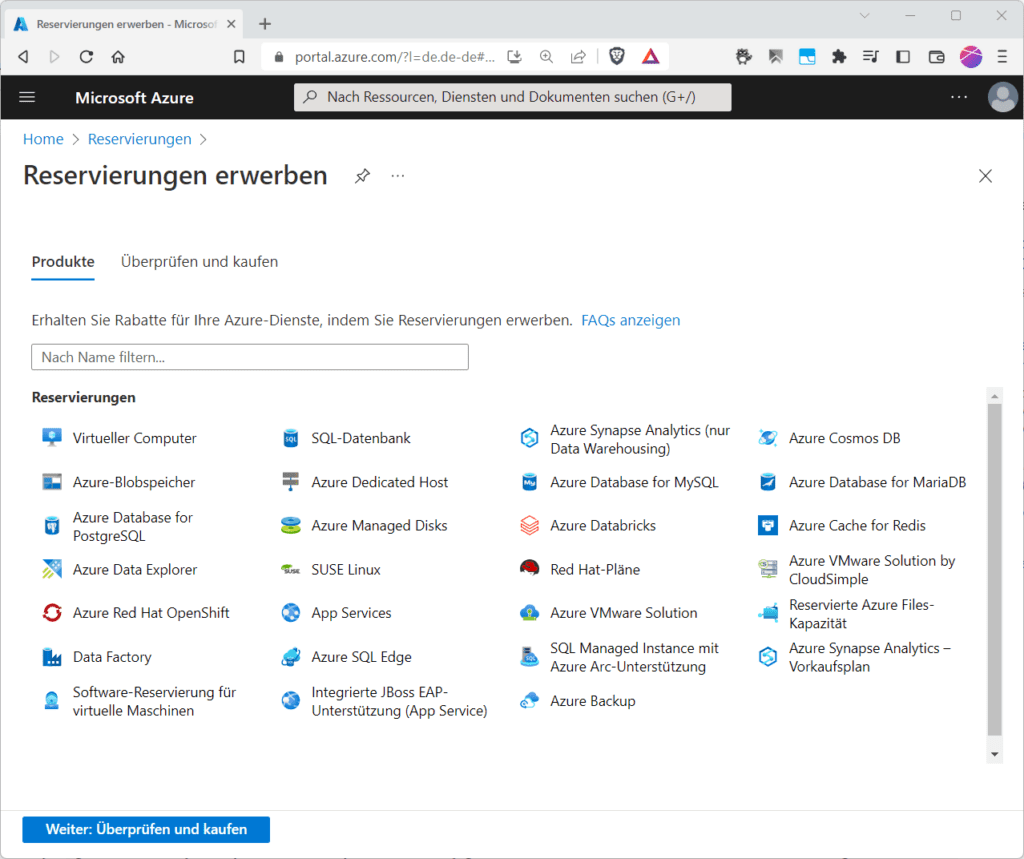Image resolution: width=1024 pixels, height=859 pixels.
Task: Click the SQL-Datenbank database icon
Action: coord(291,438)
